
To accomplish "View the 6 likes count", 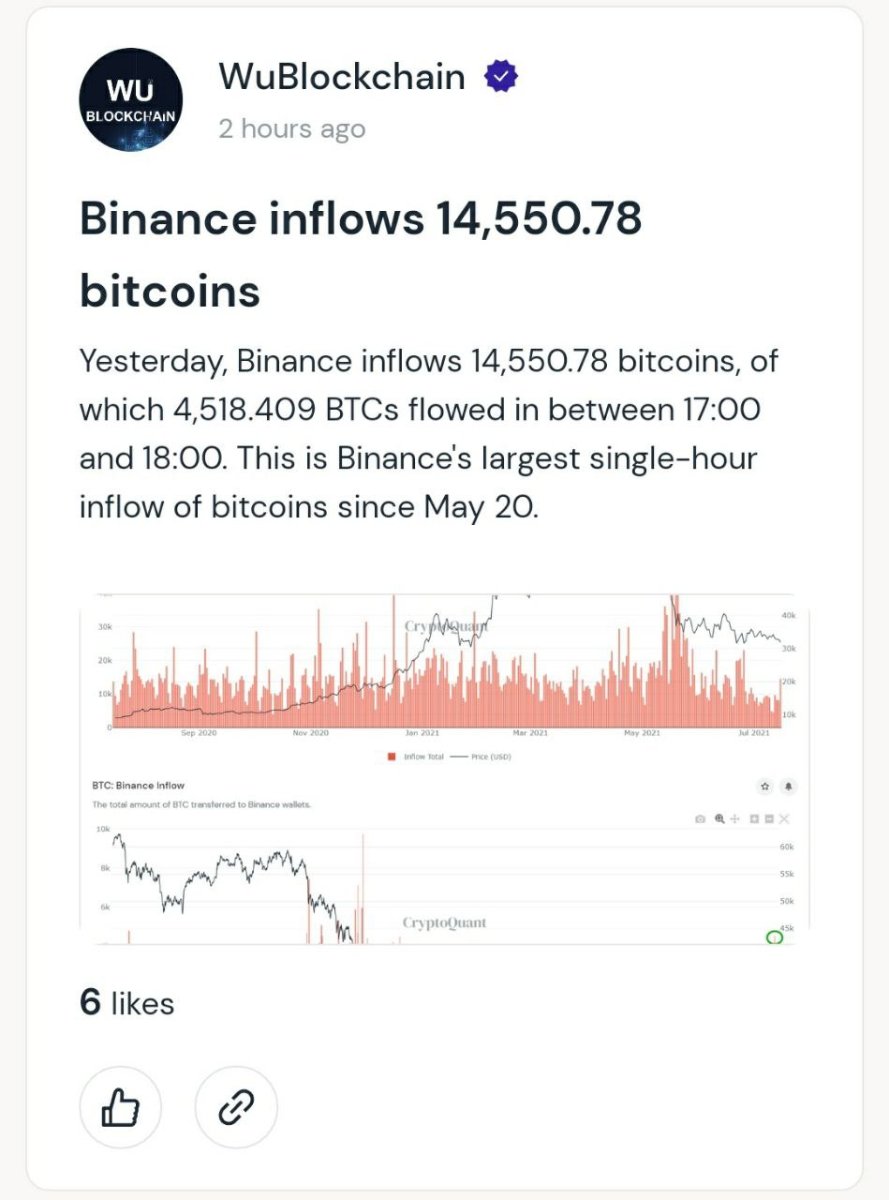I will 127,1003.
